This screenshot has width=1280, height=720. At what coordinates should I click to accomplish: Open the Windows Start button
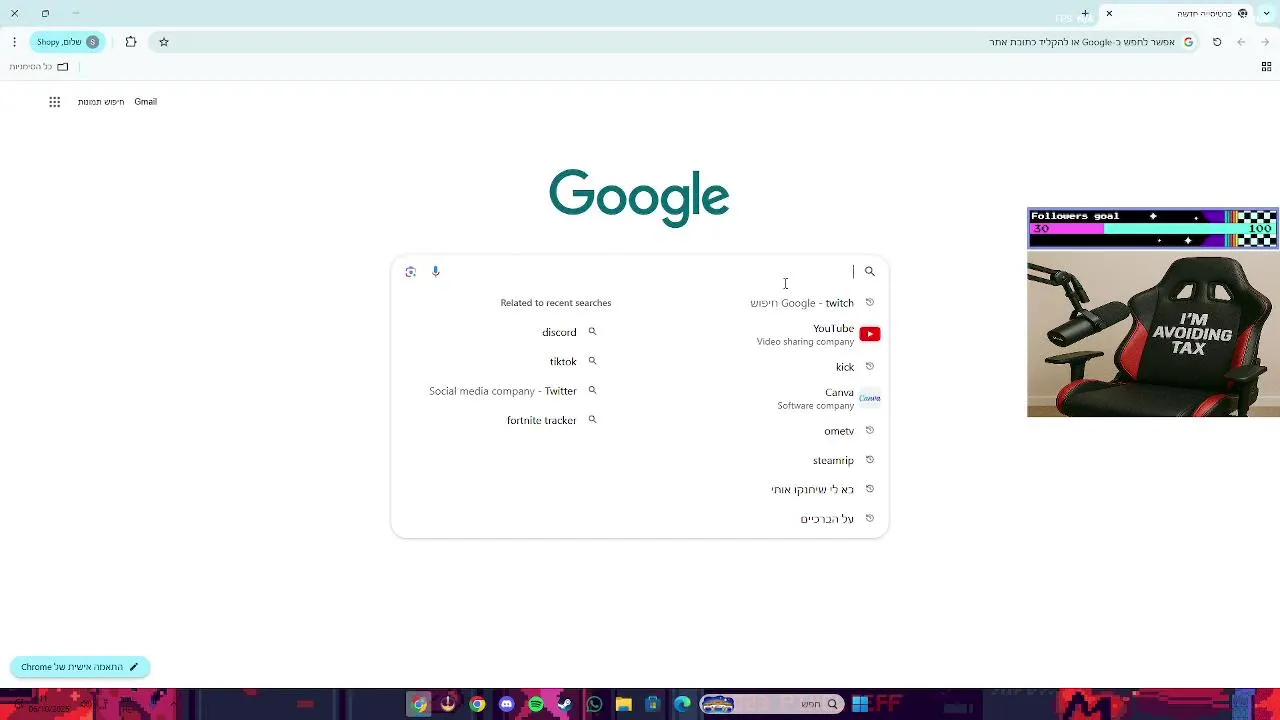(860, 705)
